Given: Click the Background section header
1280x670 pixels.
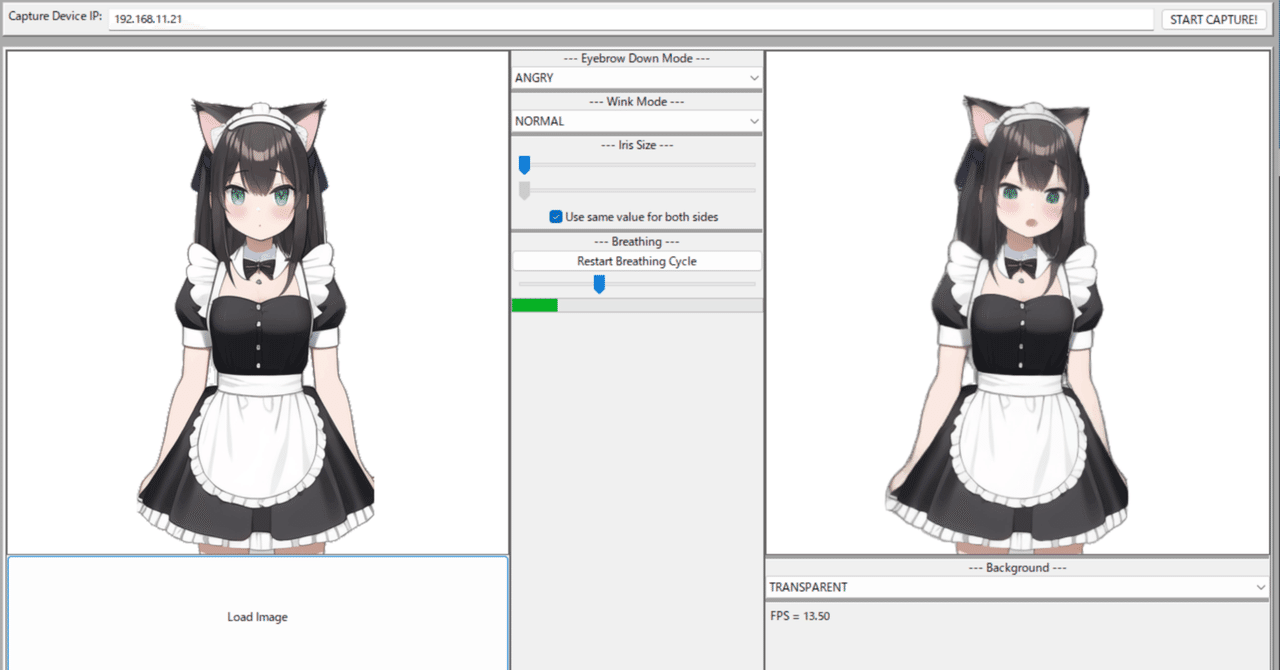Looking at the screenshot, I should point(1016,567).
